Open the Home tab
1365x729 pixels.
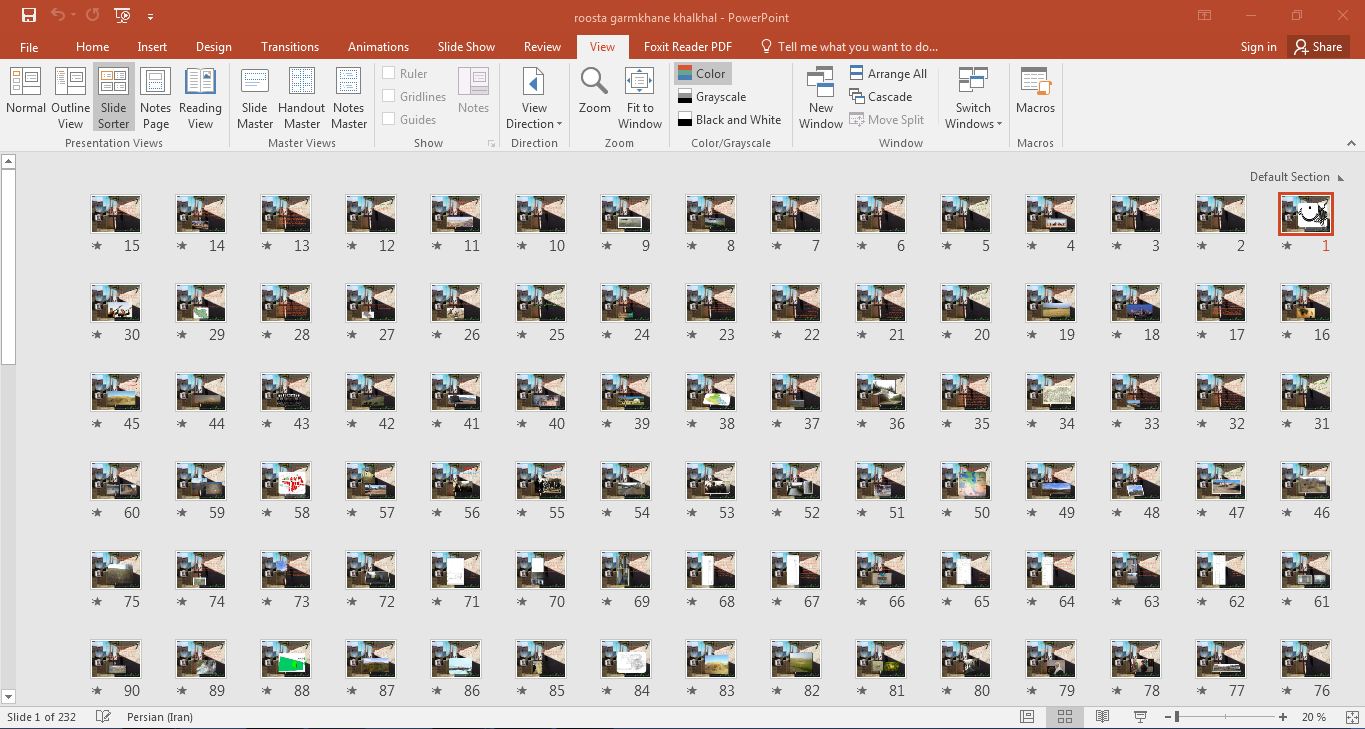coord(92,47)
